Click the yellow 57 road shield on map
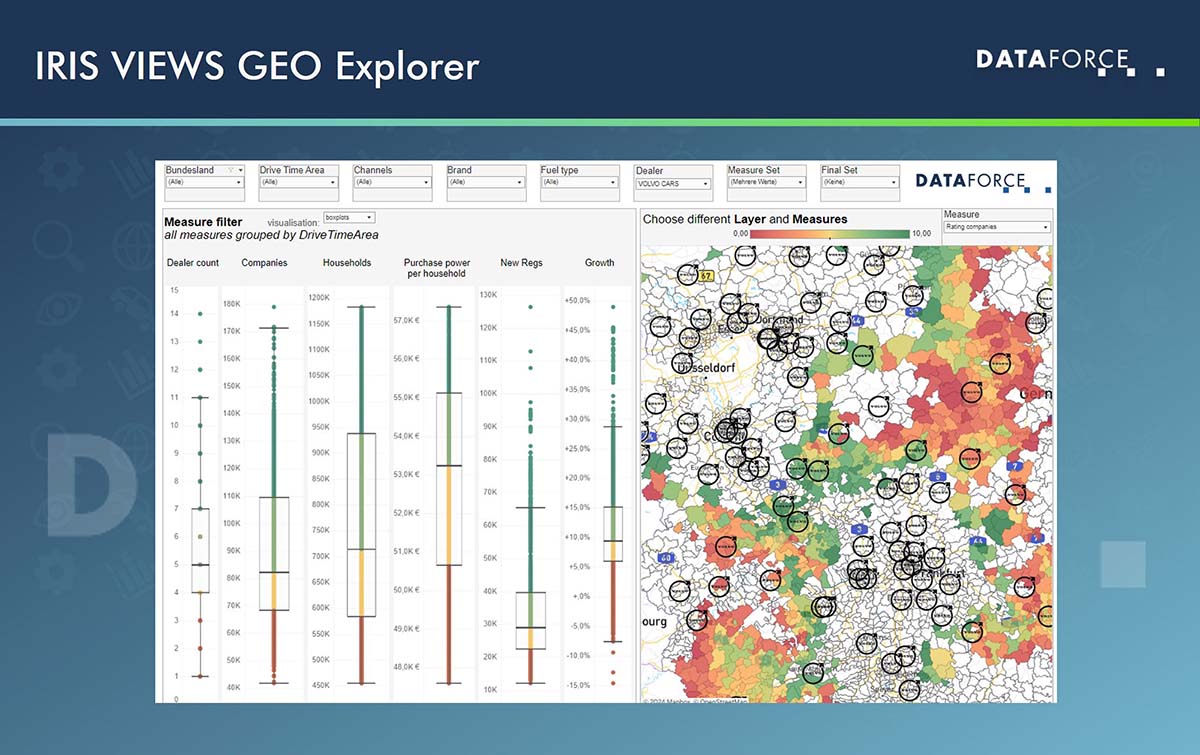Screen dimensions: 1200x755 point(706,276)
